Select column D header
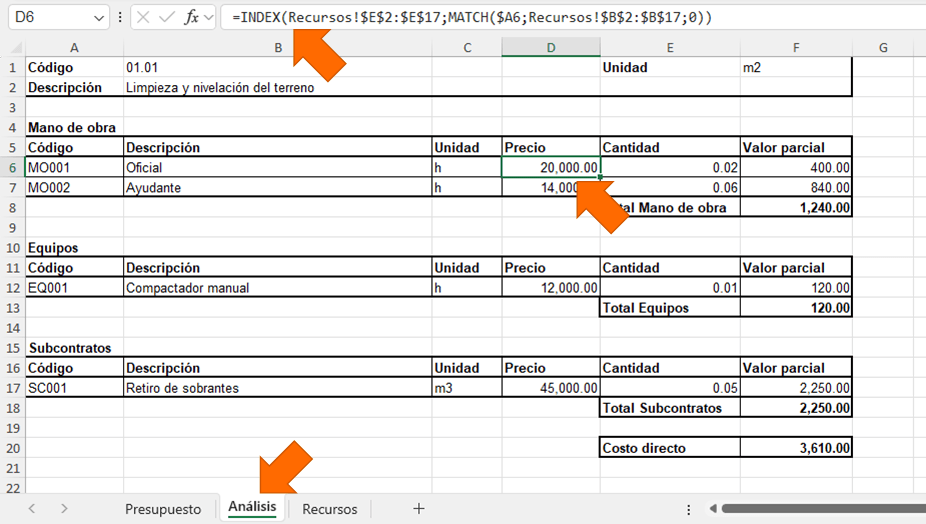Viewport: 926px width, 524px height. pyautogui.click(x=551, y=48)
